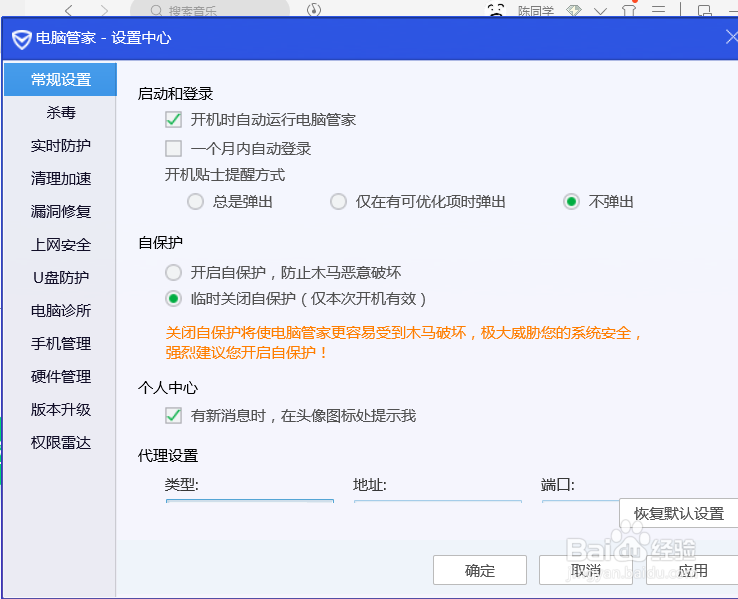The height and width of the screenshot is (599, 738).
Task: Click the green diamond VIP icon
Action: point(574,10)
